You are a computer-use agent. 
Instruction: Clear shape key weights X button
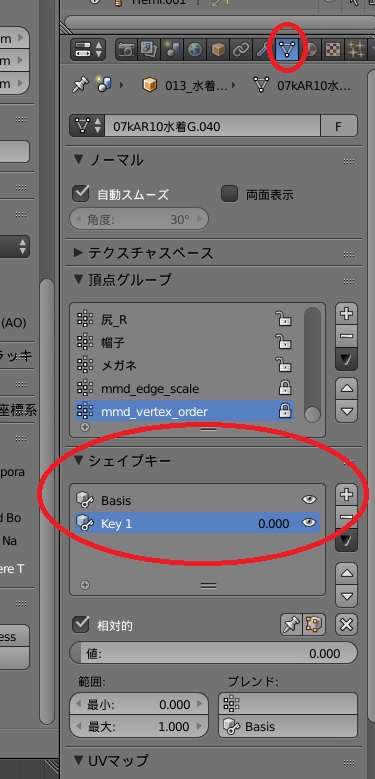347,624
